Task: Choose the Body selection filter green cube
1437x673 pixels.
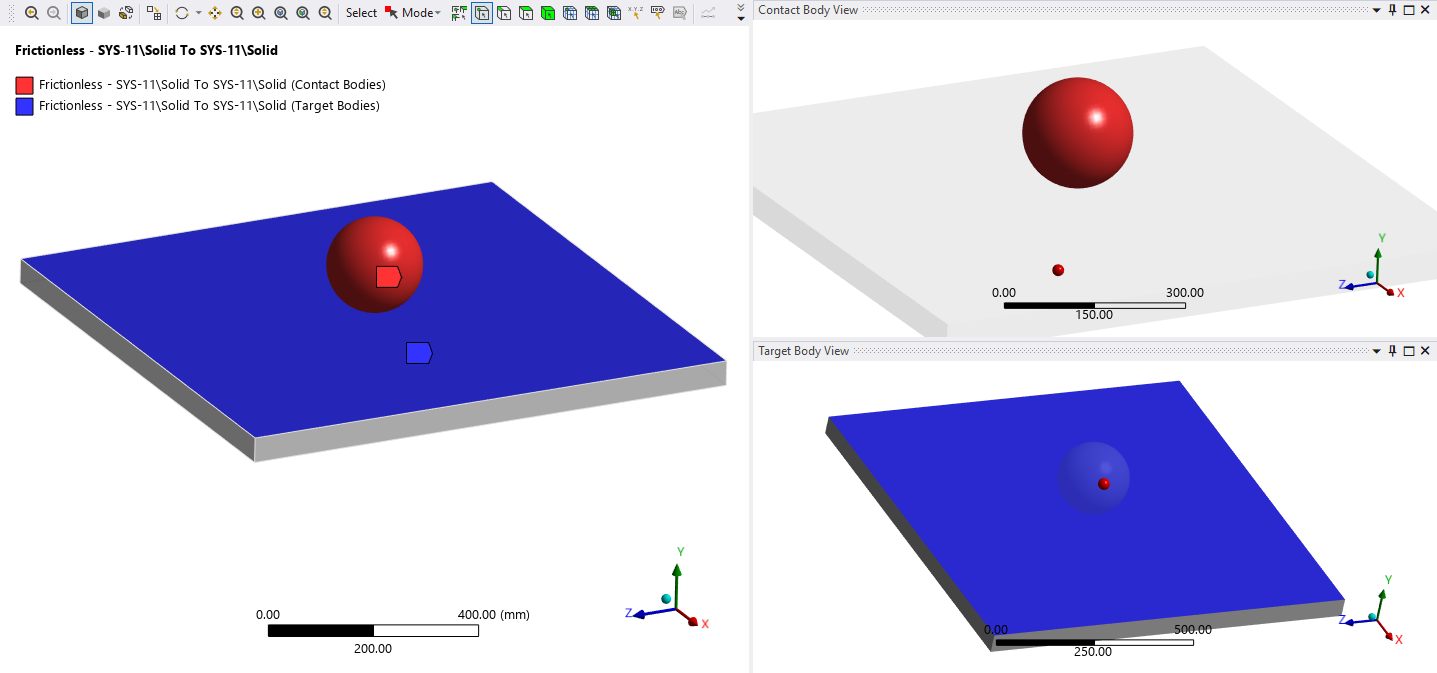Action: pos(547,13)
